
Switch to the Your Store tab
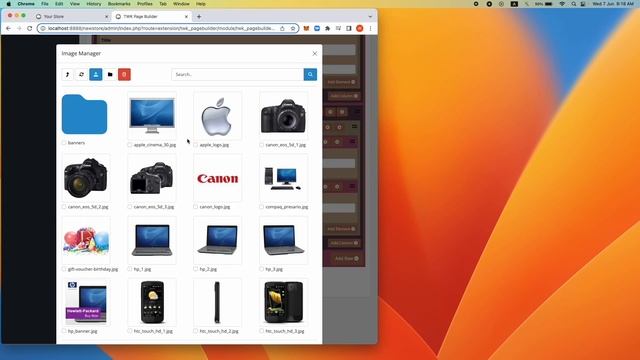click(71, 17)
